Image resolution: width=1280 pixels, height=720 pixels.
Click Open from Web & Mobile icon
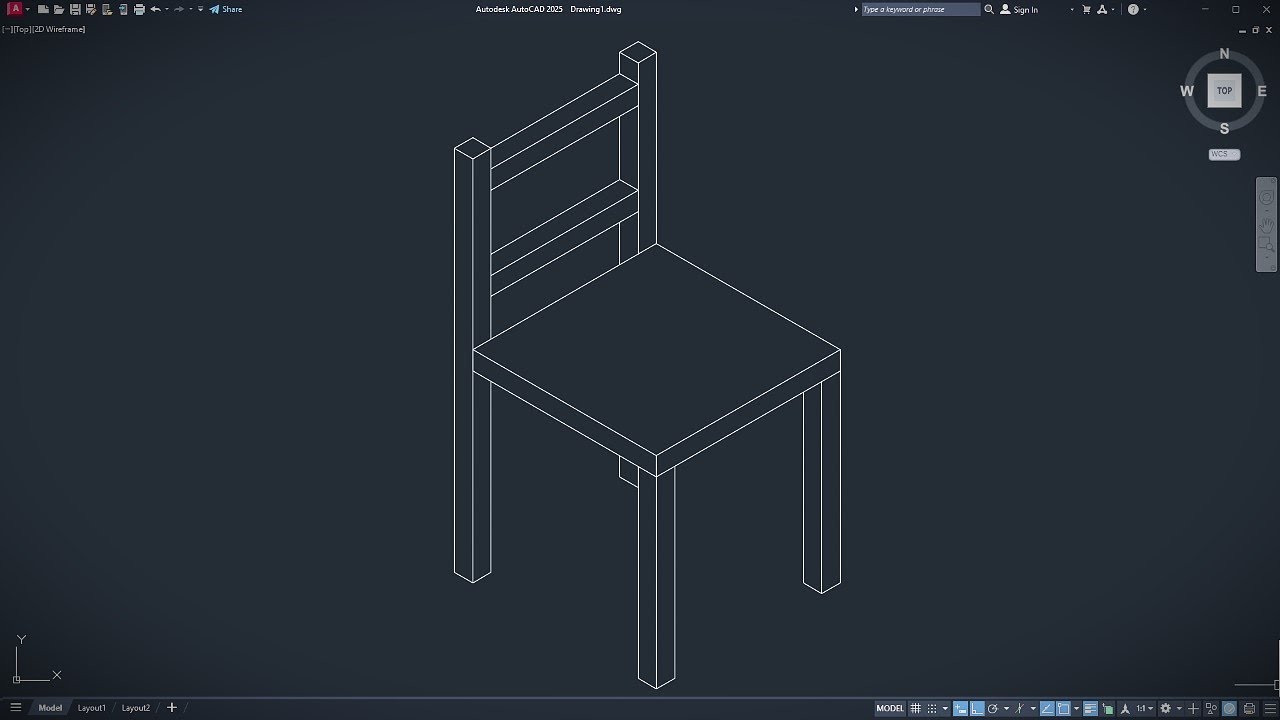107,9
